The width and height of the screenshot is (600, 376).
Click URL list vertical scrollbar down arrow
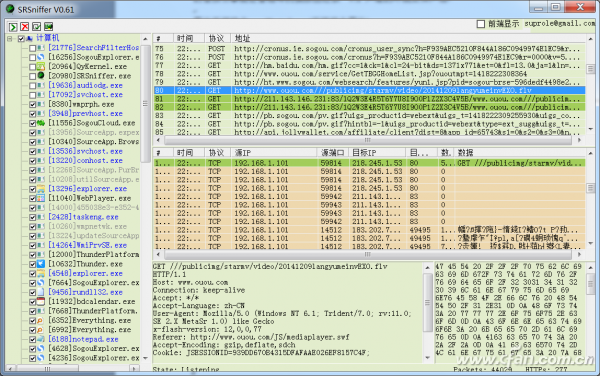(x=590, y=129)
